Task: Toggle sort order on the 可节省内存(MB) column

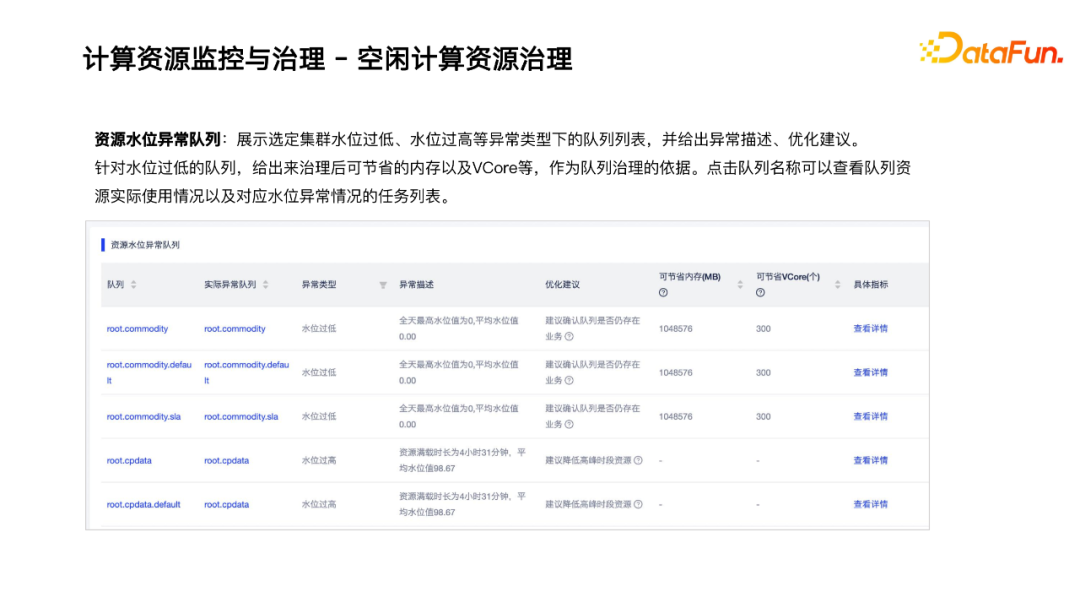Action: click(738, 283)
